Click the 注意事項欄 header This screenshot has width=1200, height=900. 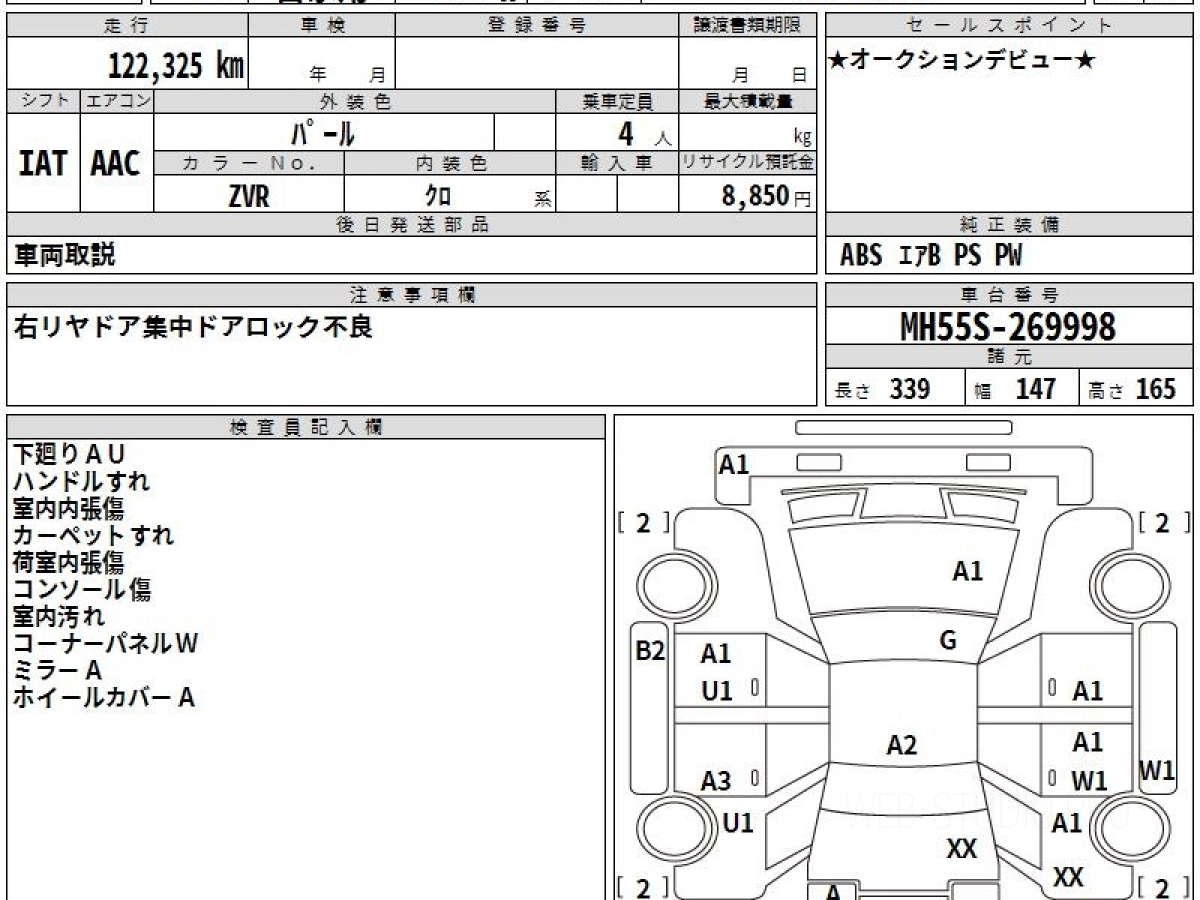[412, 294]
